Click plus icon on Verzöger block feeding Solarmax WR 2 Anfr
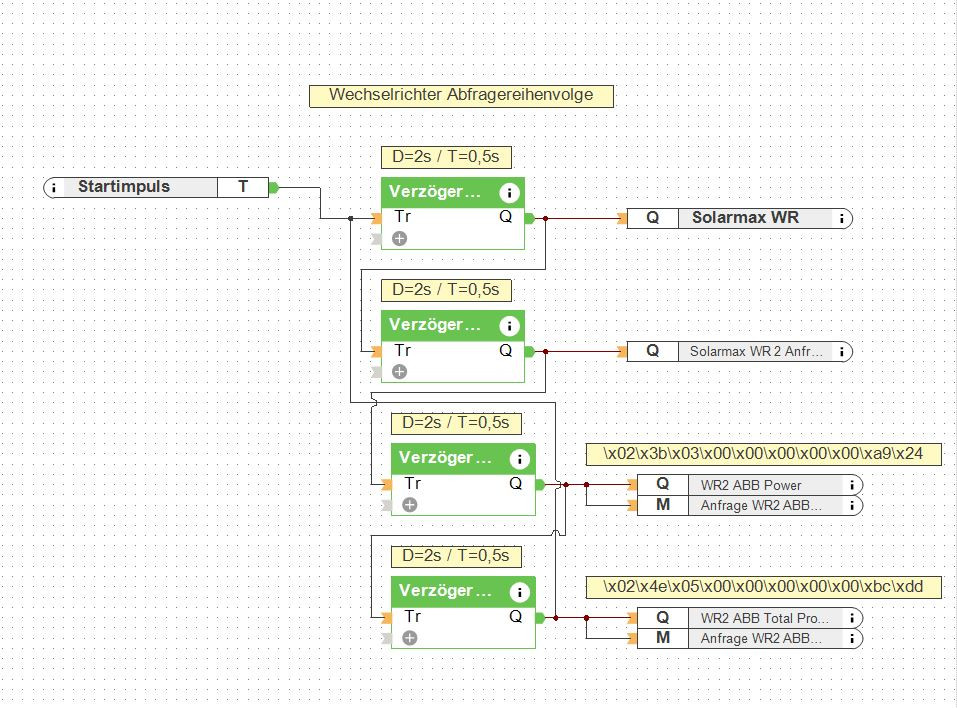Viewport: 957px width, 708px height. tap(399, 372)
